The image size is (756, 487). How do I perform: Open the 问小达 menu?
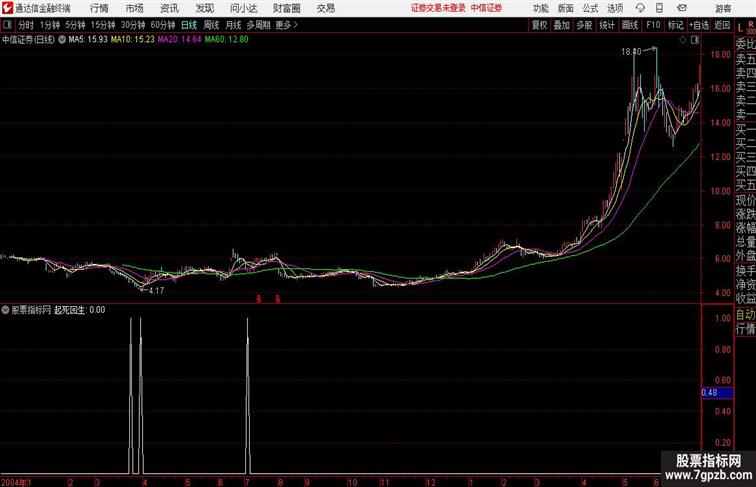pyautogui.click(x=243, y=8)
